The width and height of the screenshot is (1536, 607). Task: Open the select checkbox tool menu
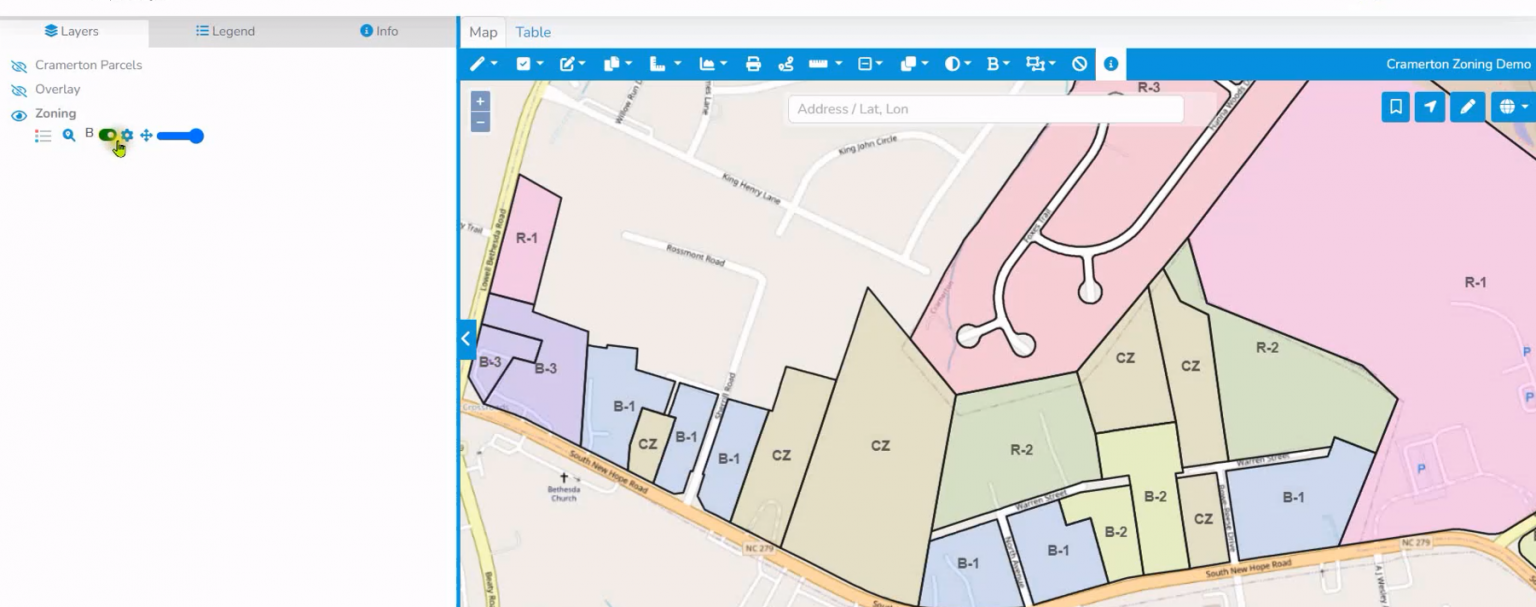[x=529, y=64]
